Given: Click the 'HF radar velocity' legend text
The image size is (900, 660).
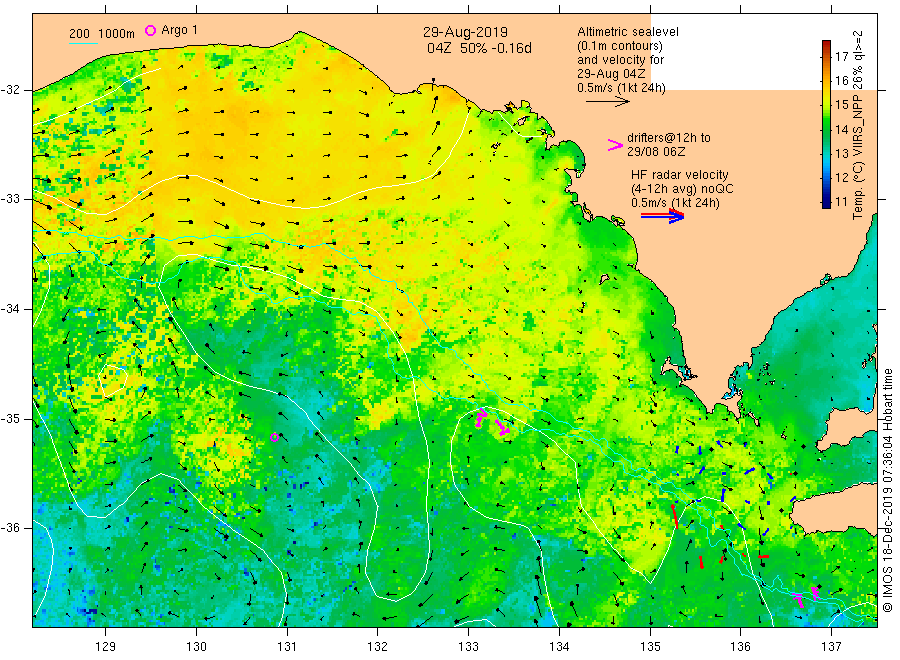Looking at the screenshot, I should point(680,175).
